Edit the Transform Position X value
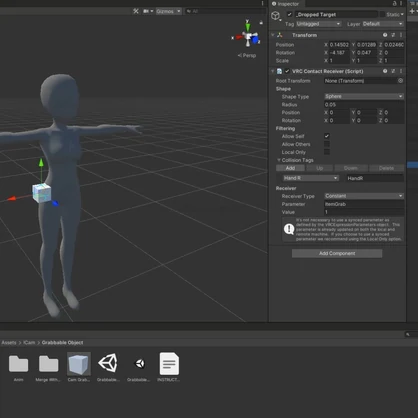 click(x=339, y=45)
